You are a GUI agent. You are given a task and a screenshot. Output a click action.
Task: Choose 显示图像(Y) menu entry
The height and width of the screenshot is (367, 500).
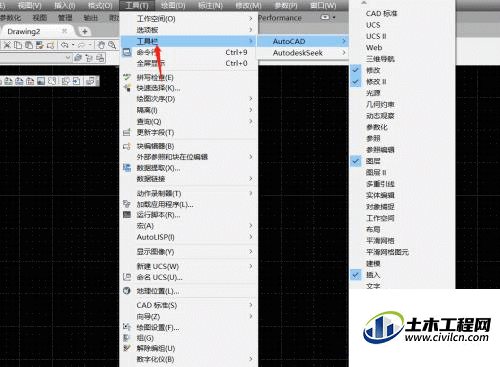(x=188, y=252)
